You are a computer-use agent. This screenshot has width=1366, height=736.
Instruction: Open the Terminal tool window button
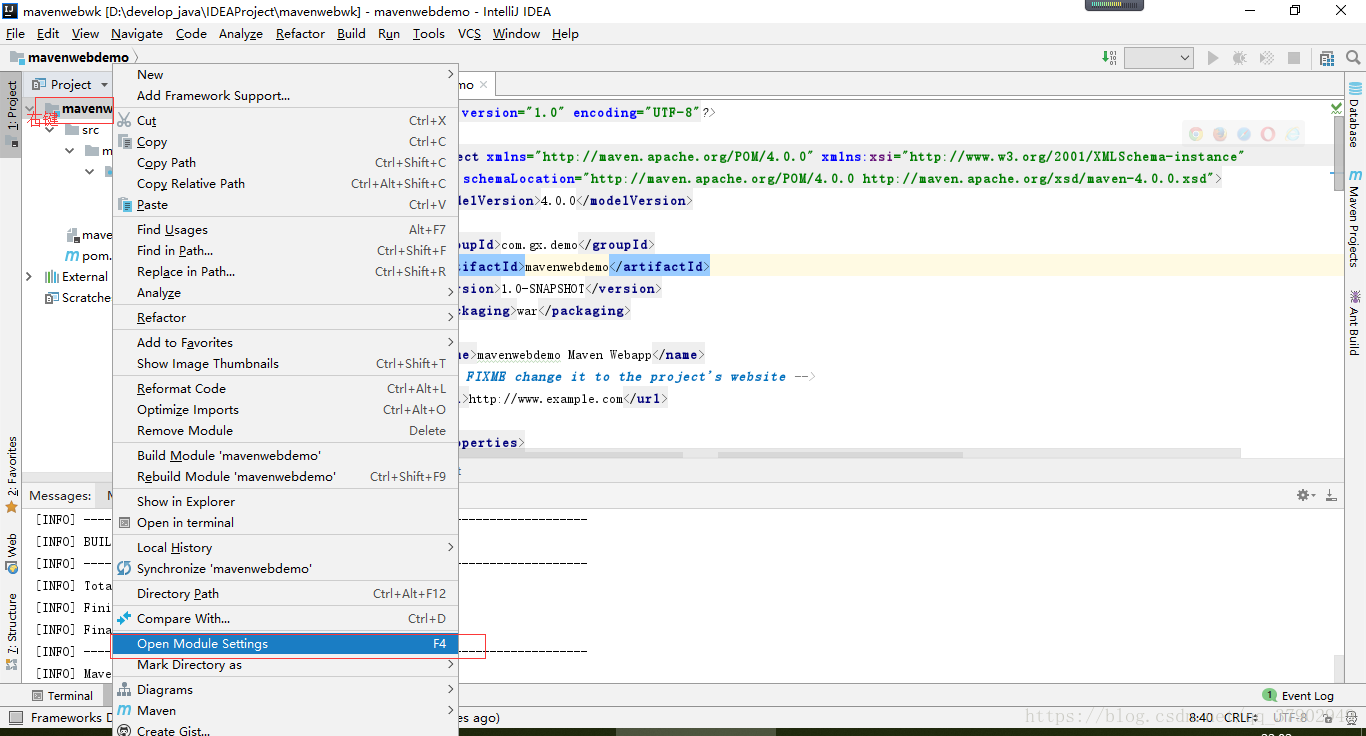click(x=62, y=696)
